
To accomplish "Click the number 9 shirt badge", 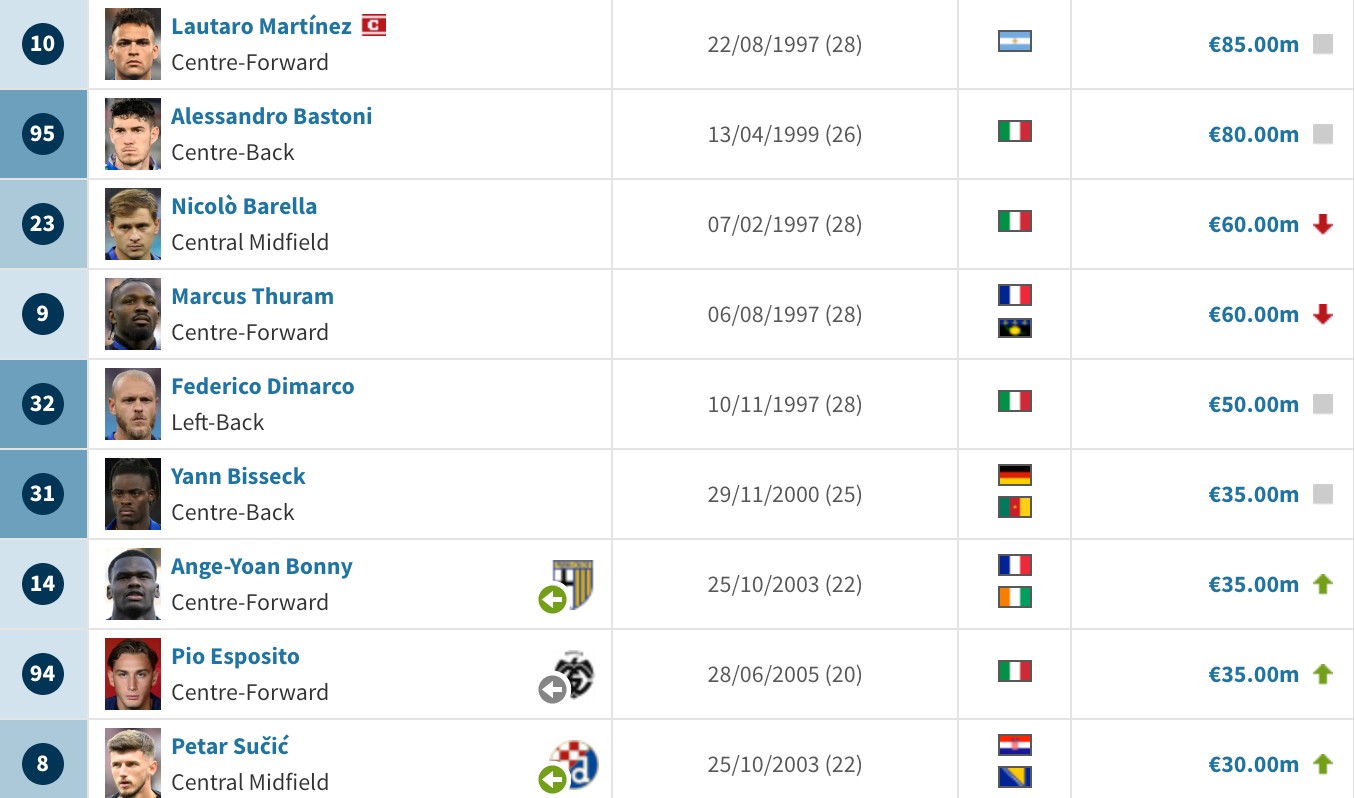I will 42,314.
